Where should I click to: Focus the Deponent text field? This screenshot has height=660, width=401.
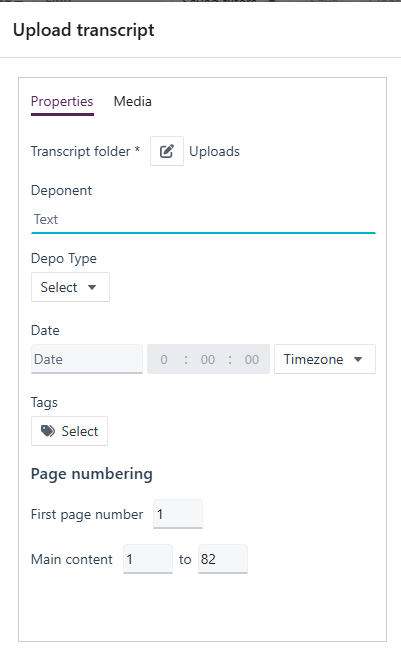pos(203,220)
